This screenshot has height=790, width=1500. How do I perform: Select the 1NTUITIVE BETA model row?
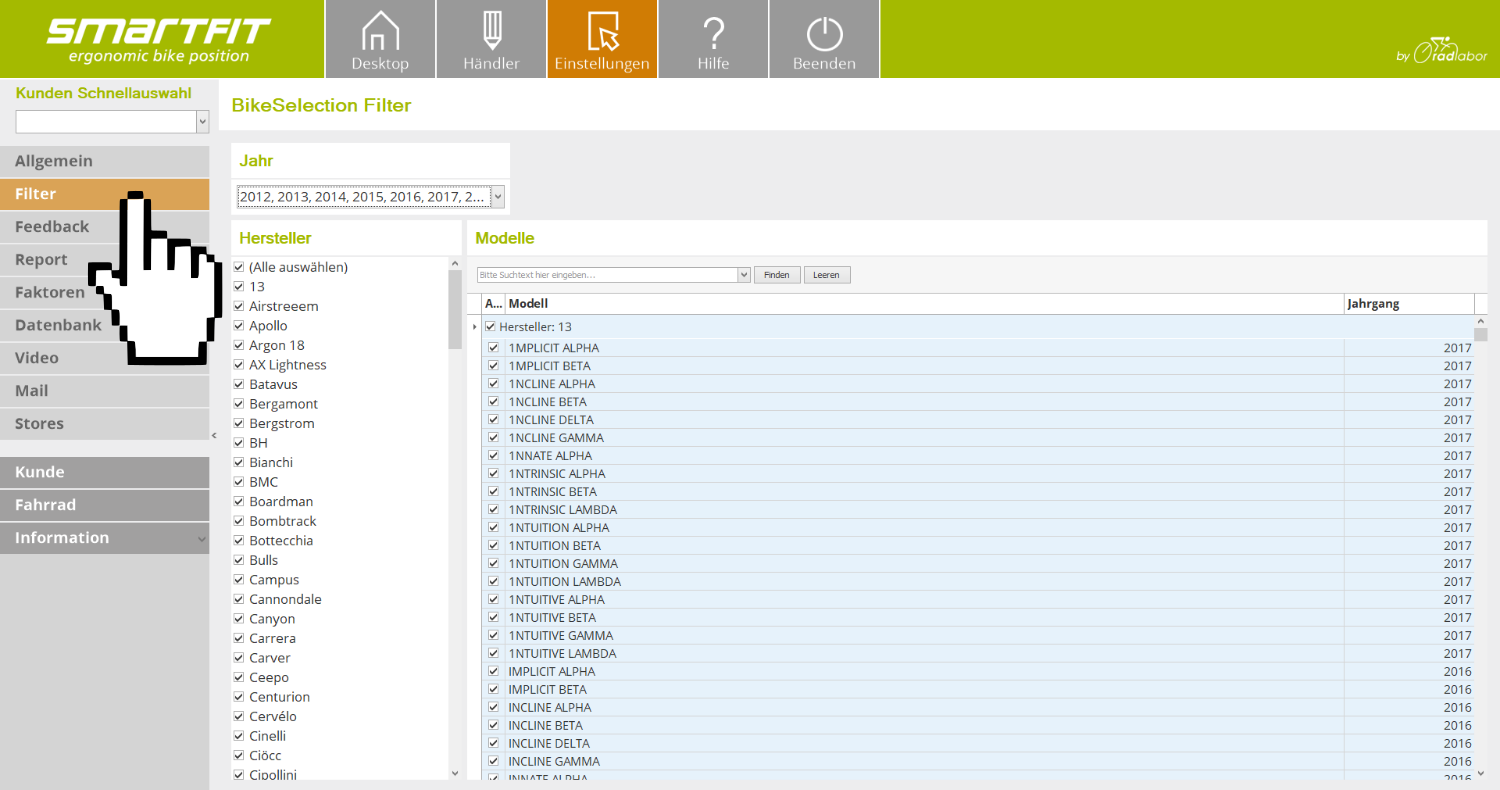pos(978,618)
